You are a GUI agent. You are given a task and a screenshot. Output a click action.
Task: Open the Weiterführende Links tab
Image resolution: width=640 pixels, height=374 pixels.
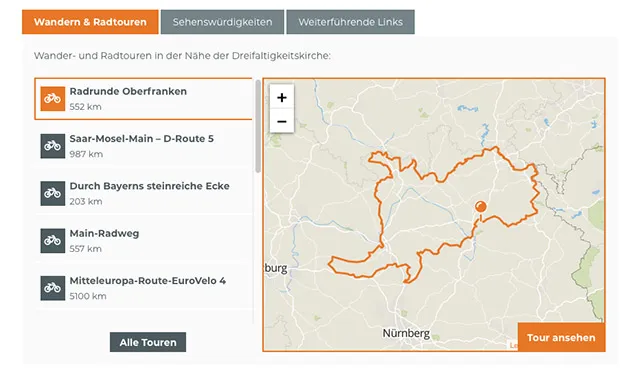(351, 22)
